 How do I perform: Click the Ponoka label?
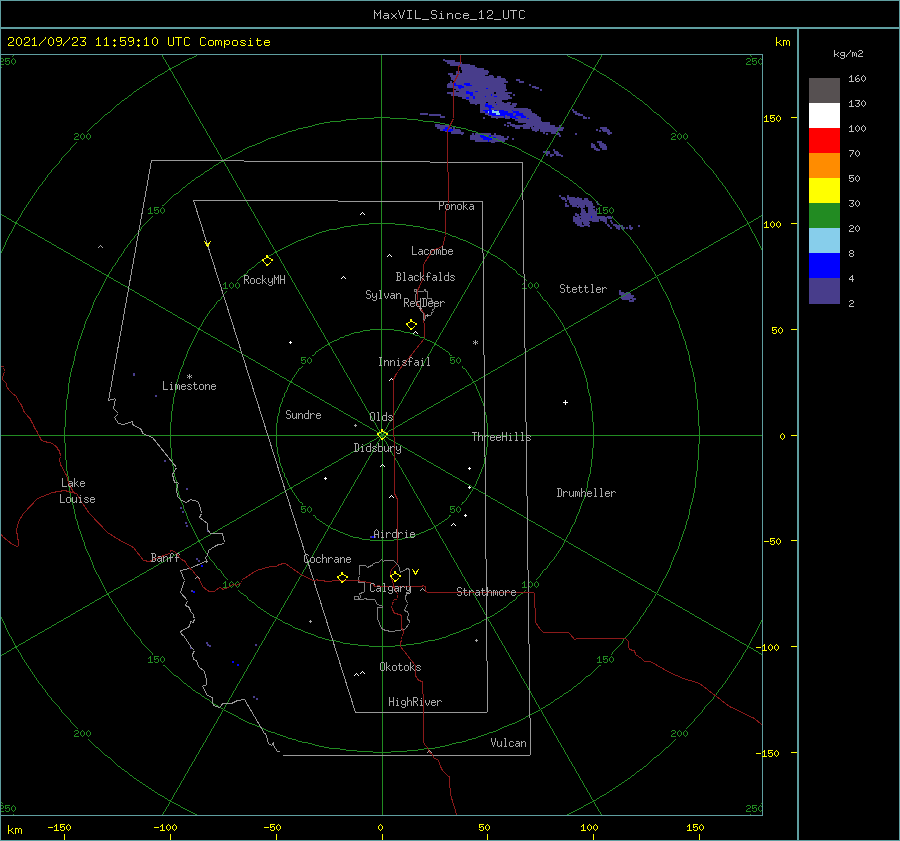click(456, 206)
